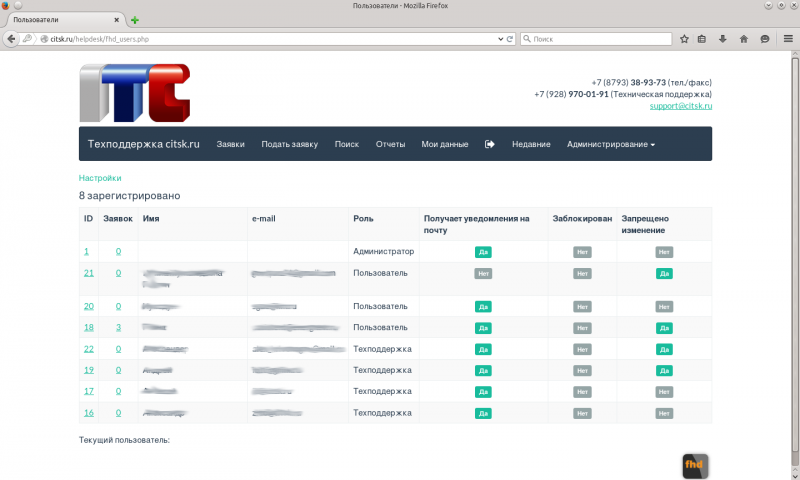Viewport: 800px width, 480px height.
Task: Open the Отчеты navigation item
Action: (390, 144)
